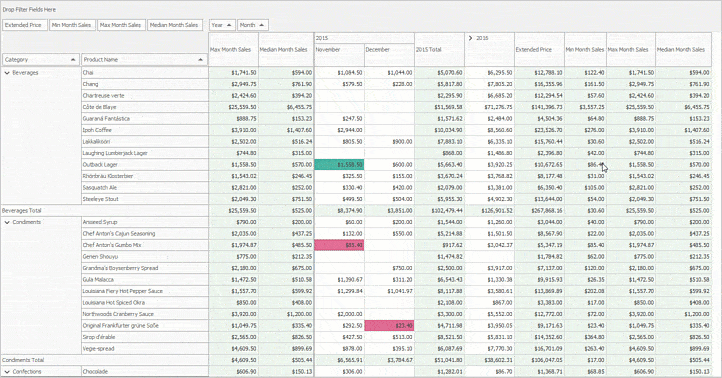722x378 pixels.
Task: Select Louisiana Fiery Hot Pepper Sauce row header
Action: tap(145, 291)
